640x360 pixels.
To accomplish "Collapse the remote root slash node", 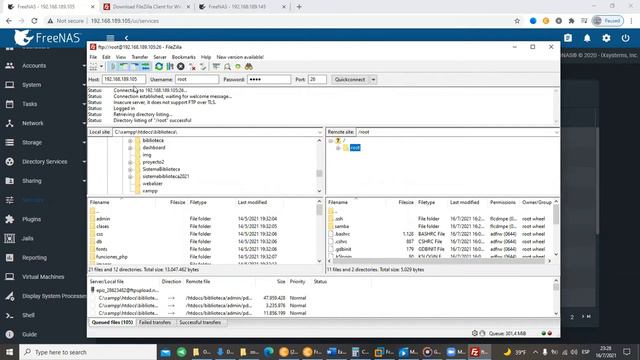I will pyautogui.click(x=331, y=141).
